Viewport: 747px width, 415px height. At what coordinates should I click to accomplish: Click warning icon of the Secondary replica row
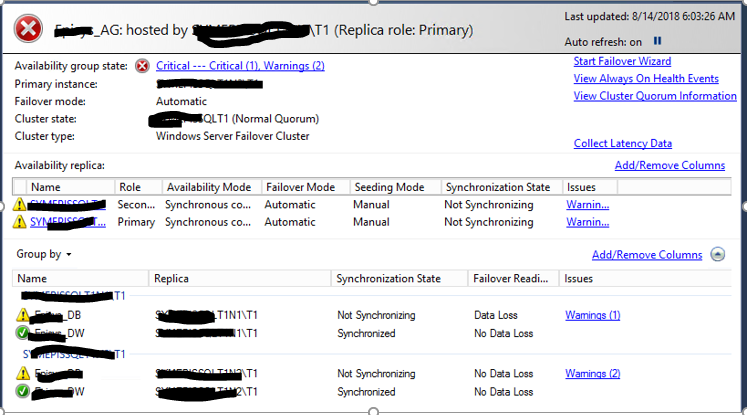(x=20, y=205)
